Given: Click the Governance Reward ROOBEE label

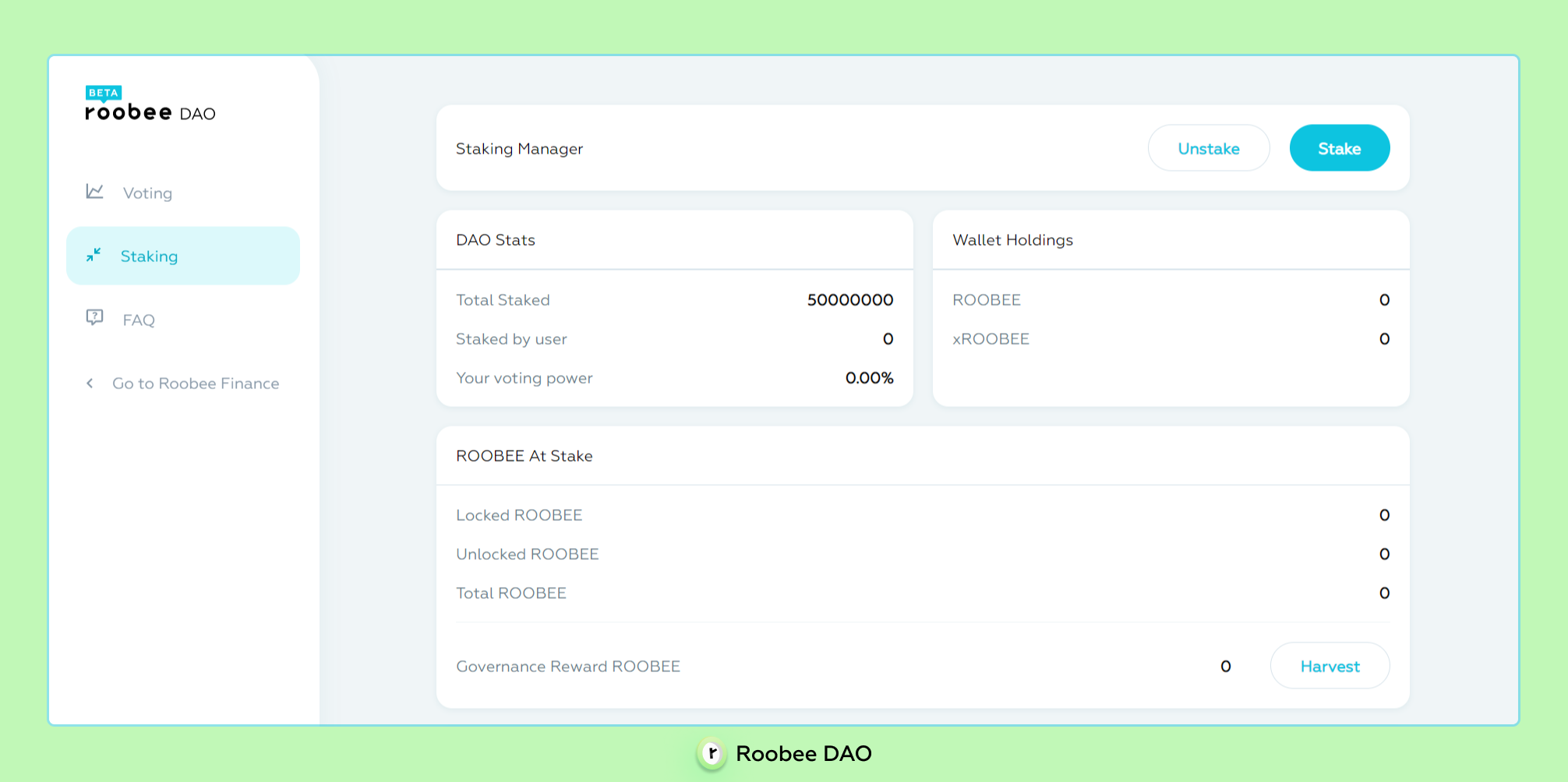Looking at the screenshot, I should coord(568,666).
